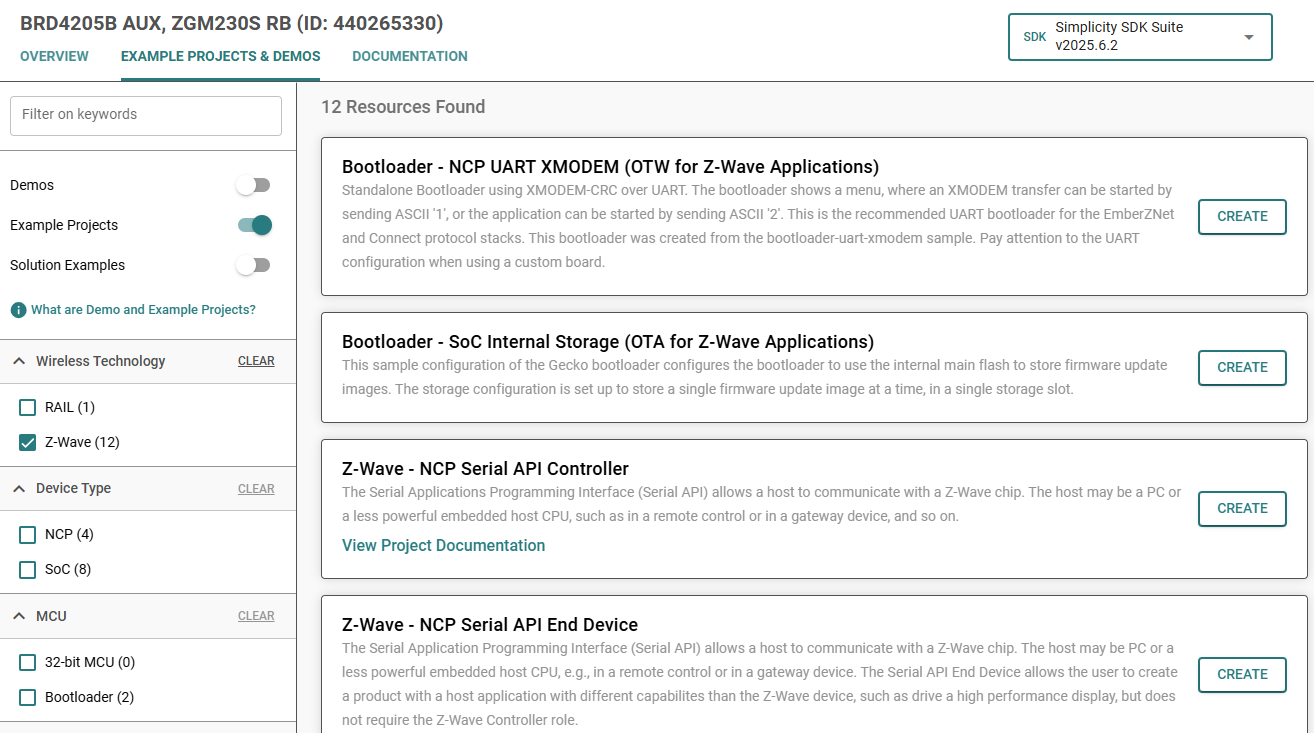Uncheck the Z-Wave filter checkbox
Viewport: 1314px width, 733px height.
(x=27, y=442)
